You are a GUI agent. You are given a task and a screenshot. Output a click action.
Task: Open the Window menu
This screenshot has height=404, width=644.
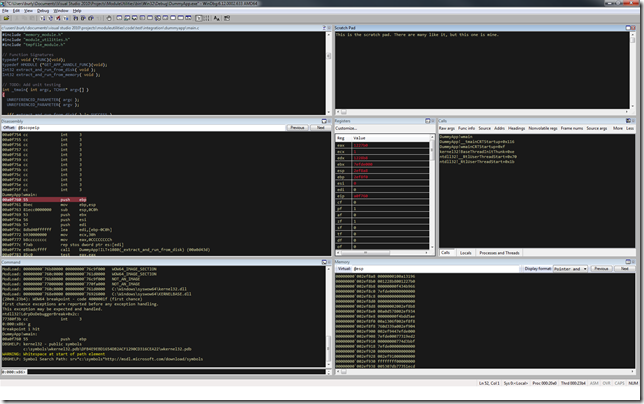(61, 11)
